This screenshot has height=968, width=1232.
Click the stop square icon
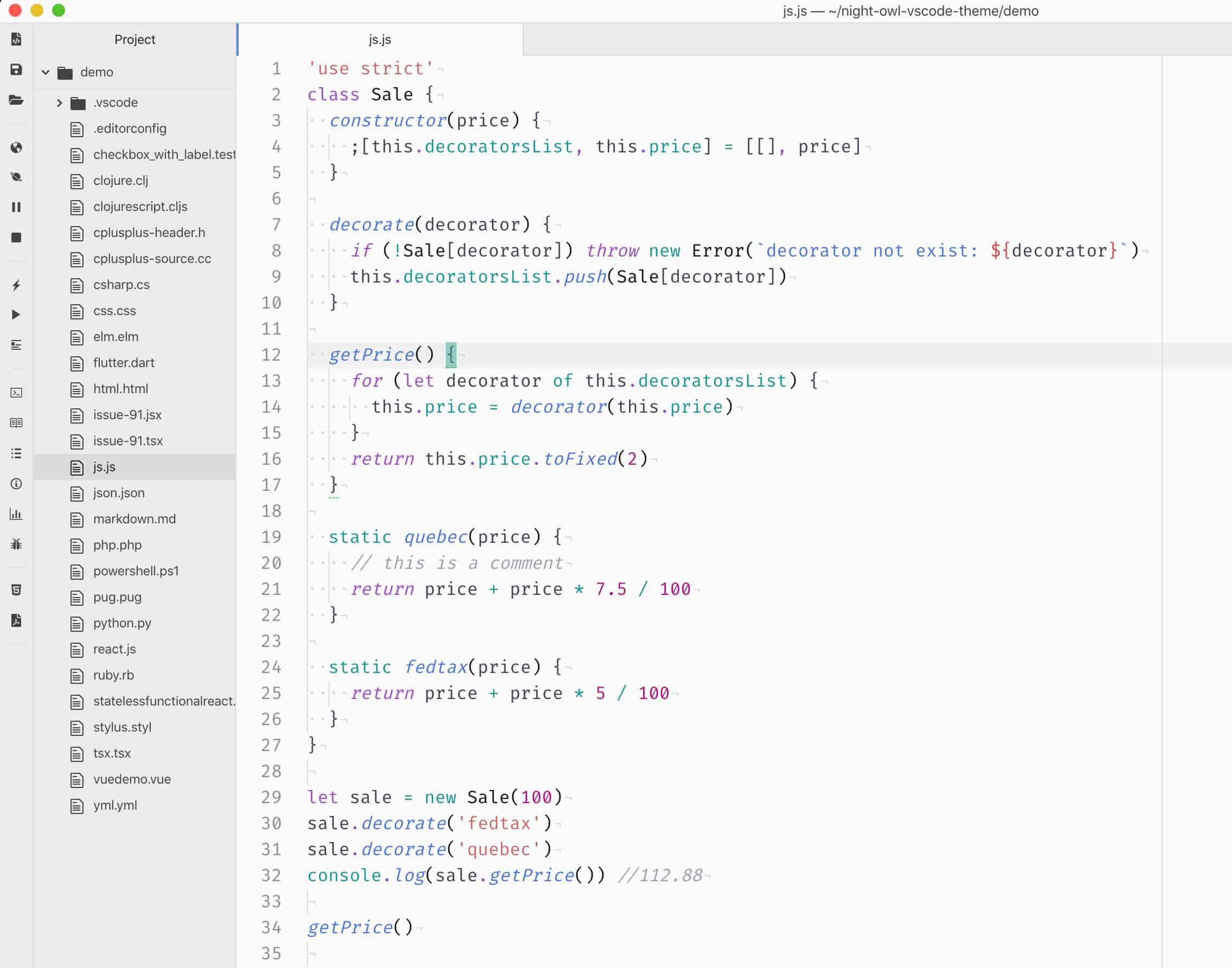click(x=16, y=238)
